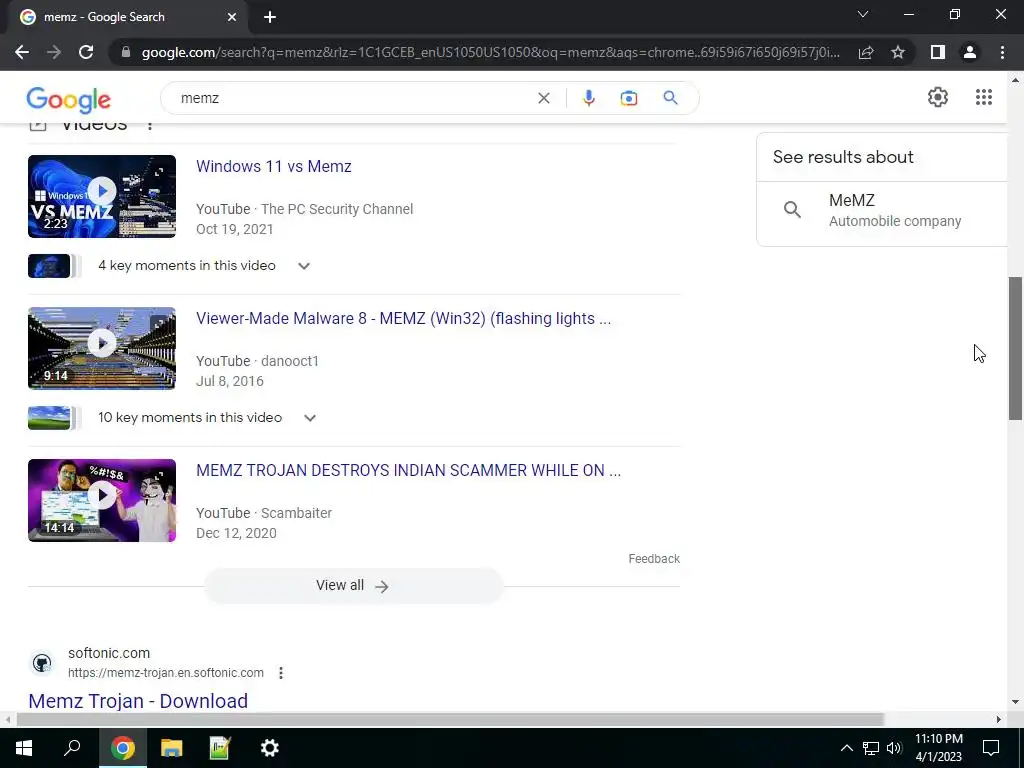This screenshot has height=768, width=1024.
Task: Click the network icon in tray
Action: tap(871, 748)
